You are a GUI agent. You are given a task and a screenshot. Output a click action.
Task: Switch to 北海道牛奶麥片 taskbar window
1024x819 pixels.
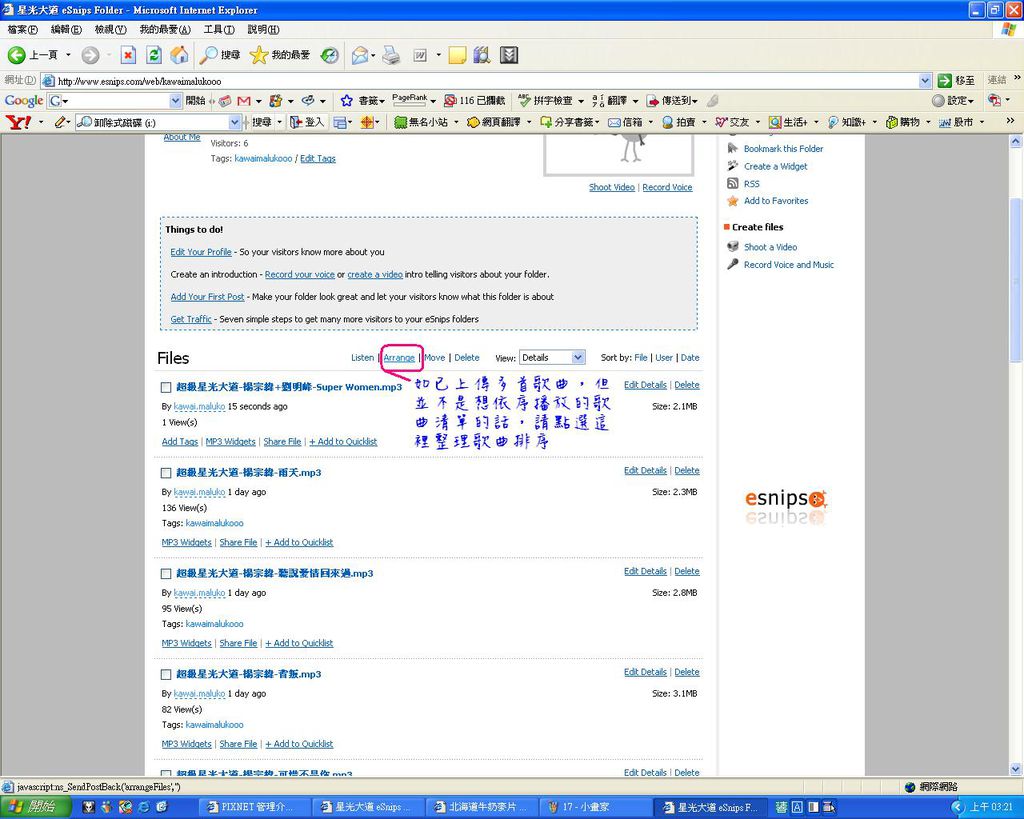tap(483, 807)
